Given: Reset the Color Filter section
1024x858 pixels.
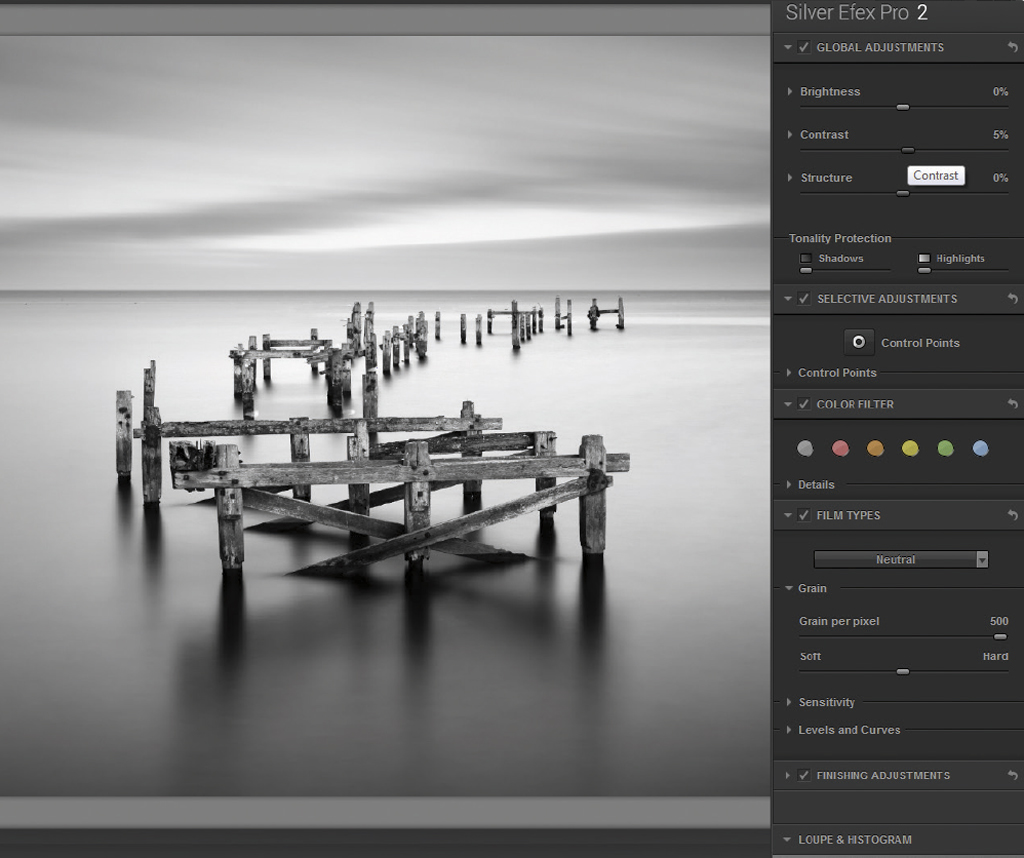Looking at the screenshot, I should coord(1012,404).
